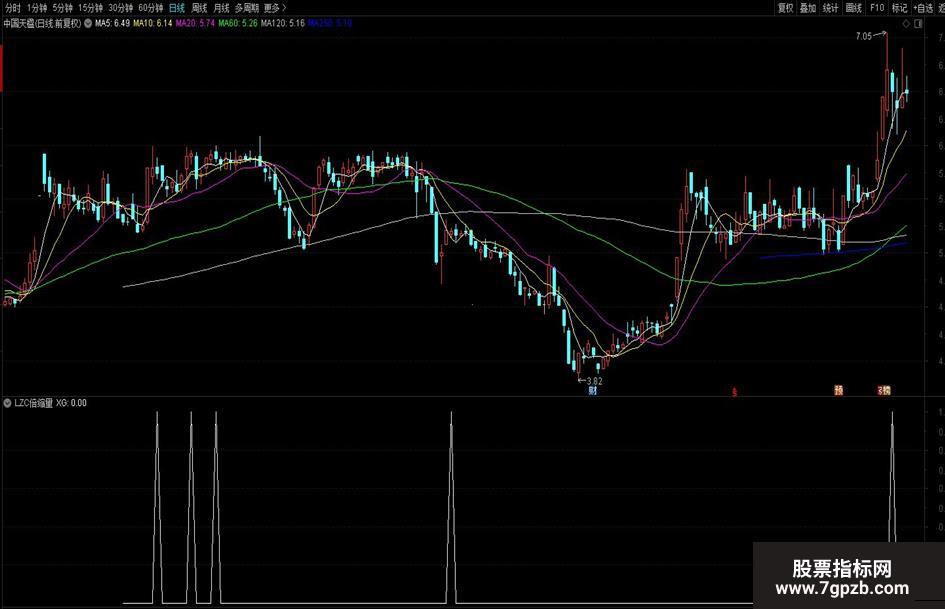Click the MA5: 6.49 label
Screen dimensions: 945x609
tap(113, 24)
